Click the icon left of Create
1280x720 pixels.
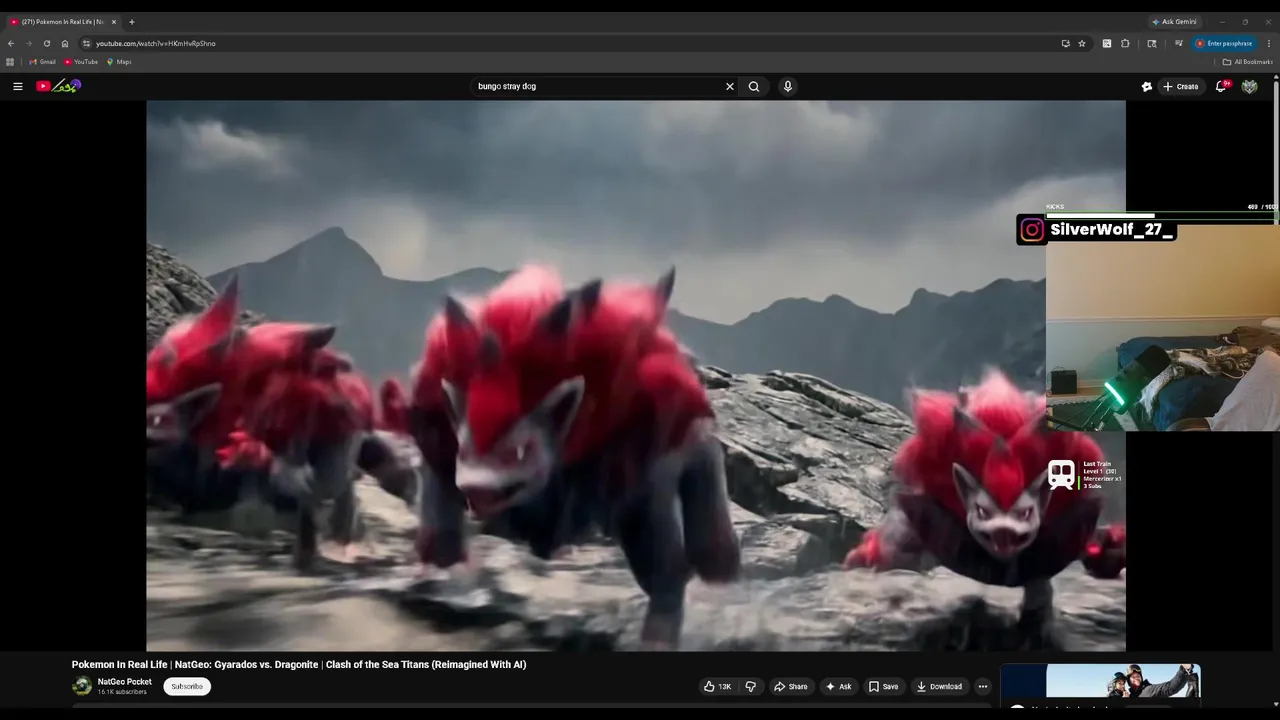pyautogui.click(x=1147, y=86)
